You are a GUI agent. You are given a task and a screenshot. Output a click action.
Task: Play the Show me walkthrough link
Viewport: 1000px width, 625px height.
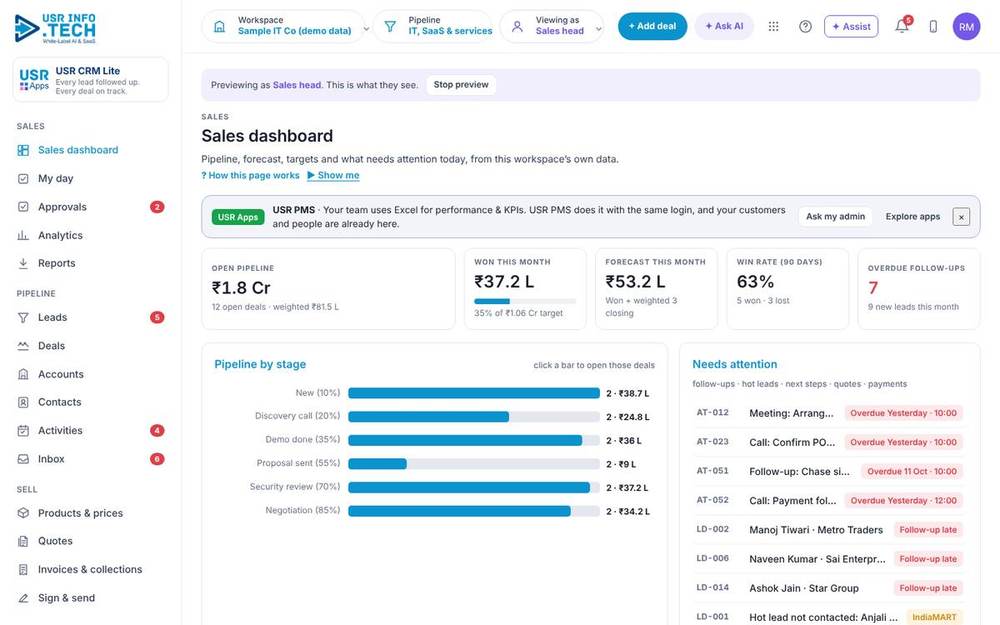(333, 175)
